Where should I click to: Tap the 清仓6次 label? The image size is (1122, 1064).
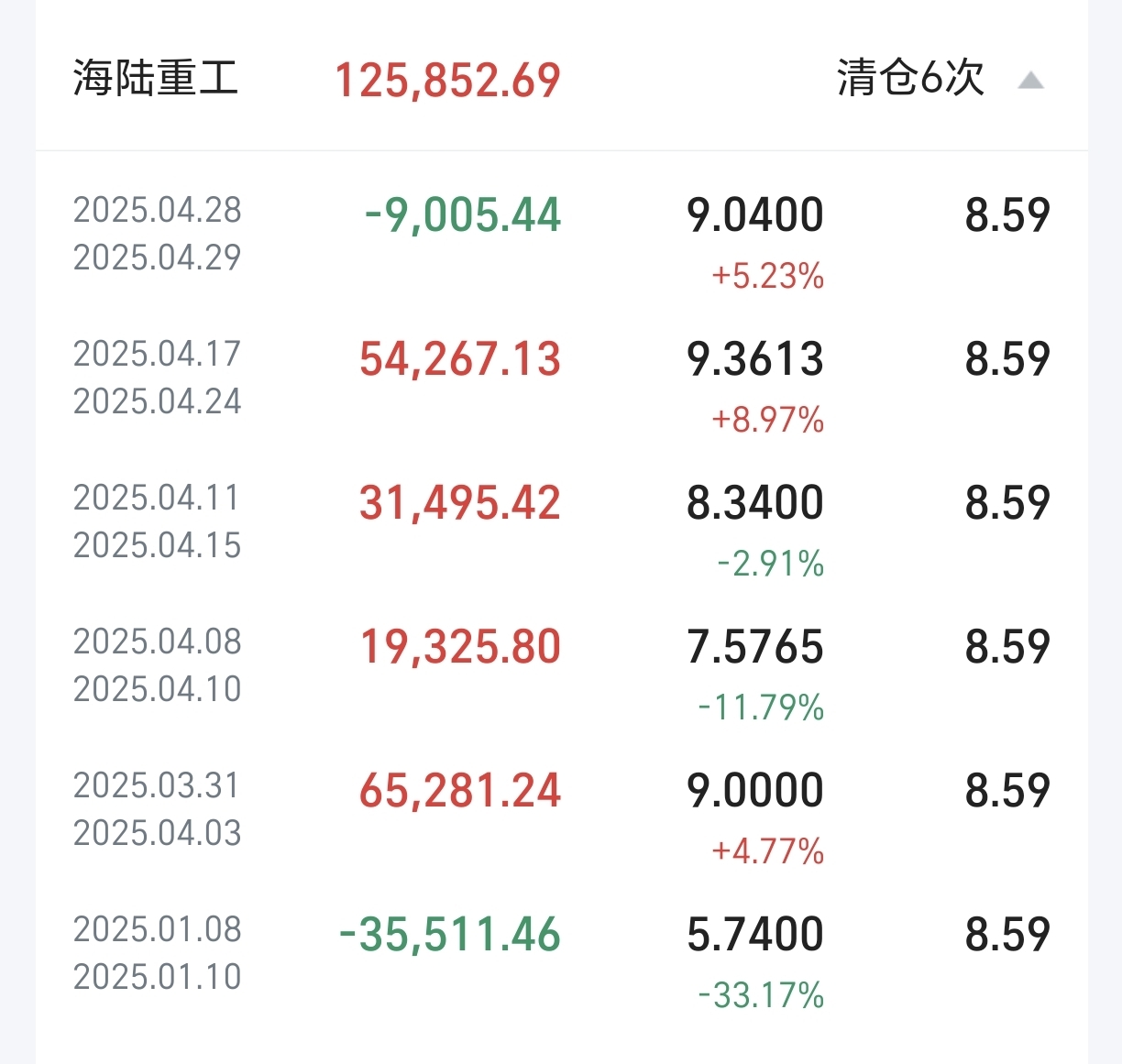910,78
